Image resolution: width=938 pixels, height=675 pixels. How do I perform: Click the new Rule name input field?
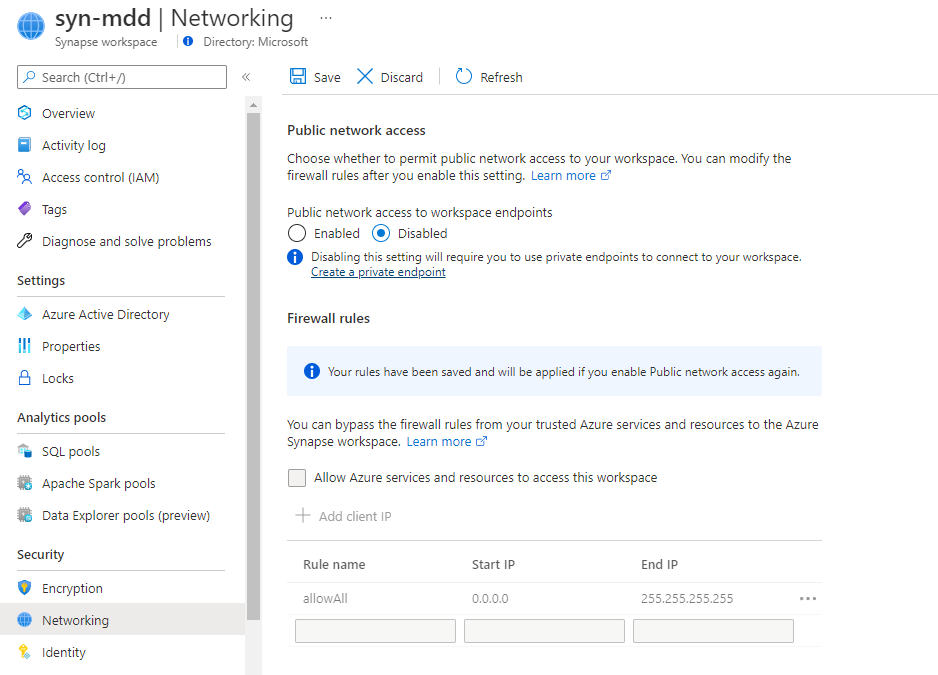pos(375,631)
